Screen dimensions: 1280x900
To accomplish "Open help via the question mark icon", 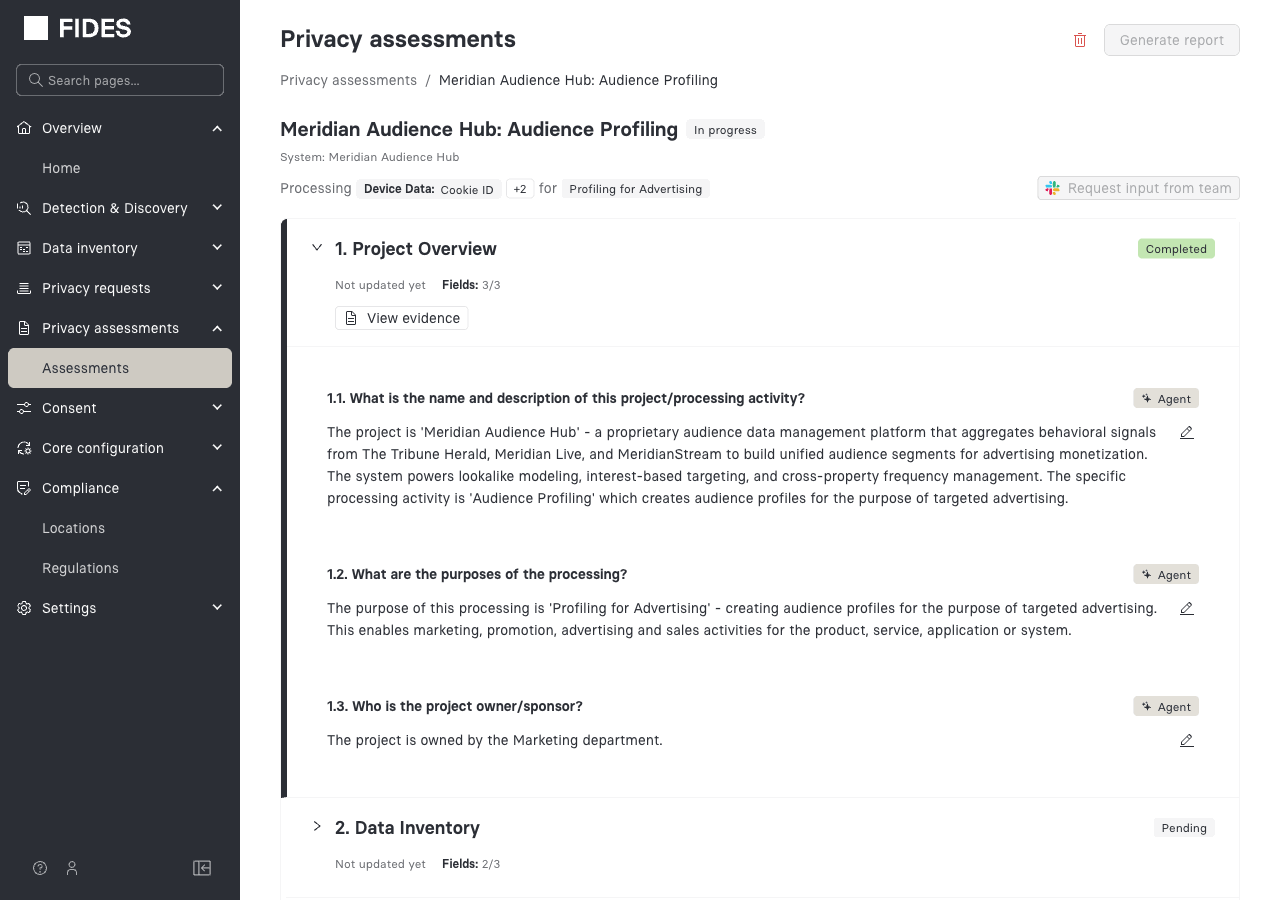I will (x=39, y=868).
